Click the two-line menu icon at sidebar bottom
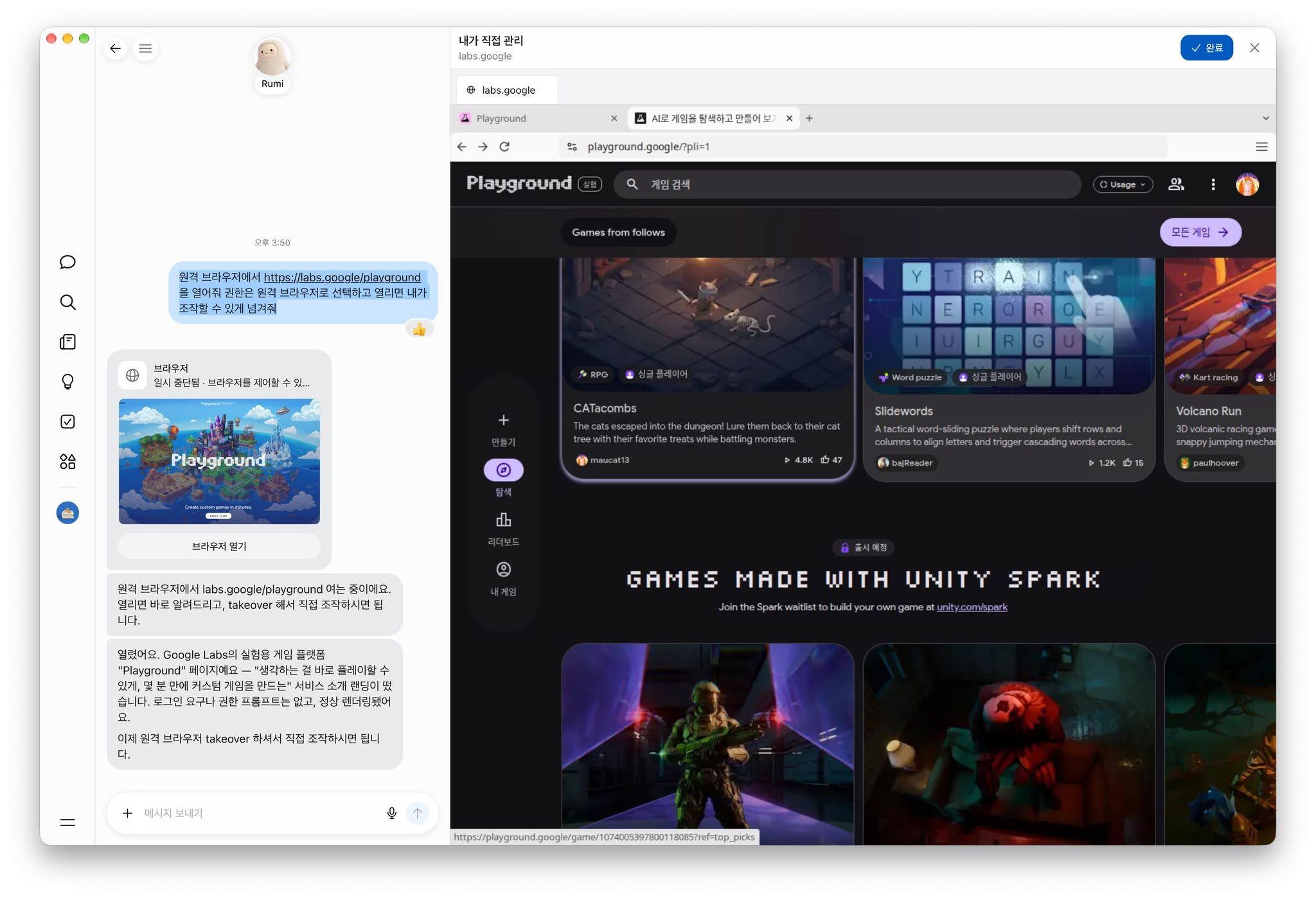1316x898 pixels. point(67,822)
